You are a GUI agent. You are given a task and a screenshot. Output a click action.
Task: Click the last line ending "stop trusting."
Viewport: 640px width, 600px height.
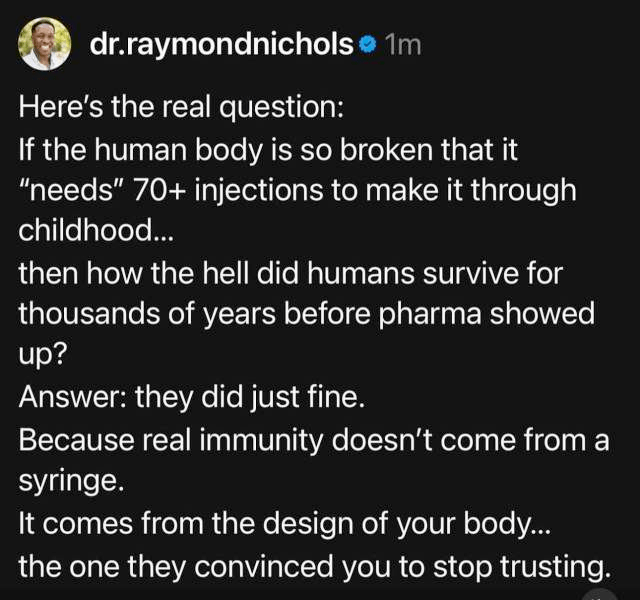pos(313,566)
